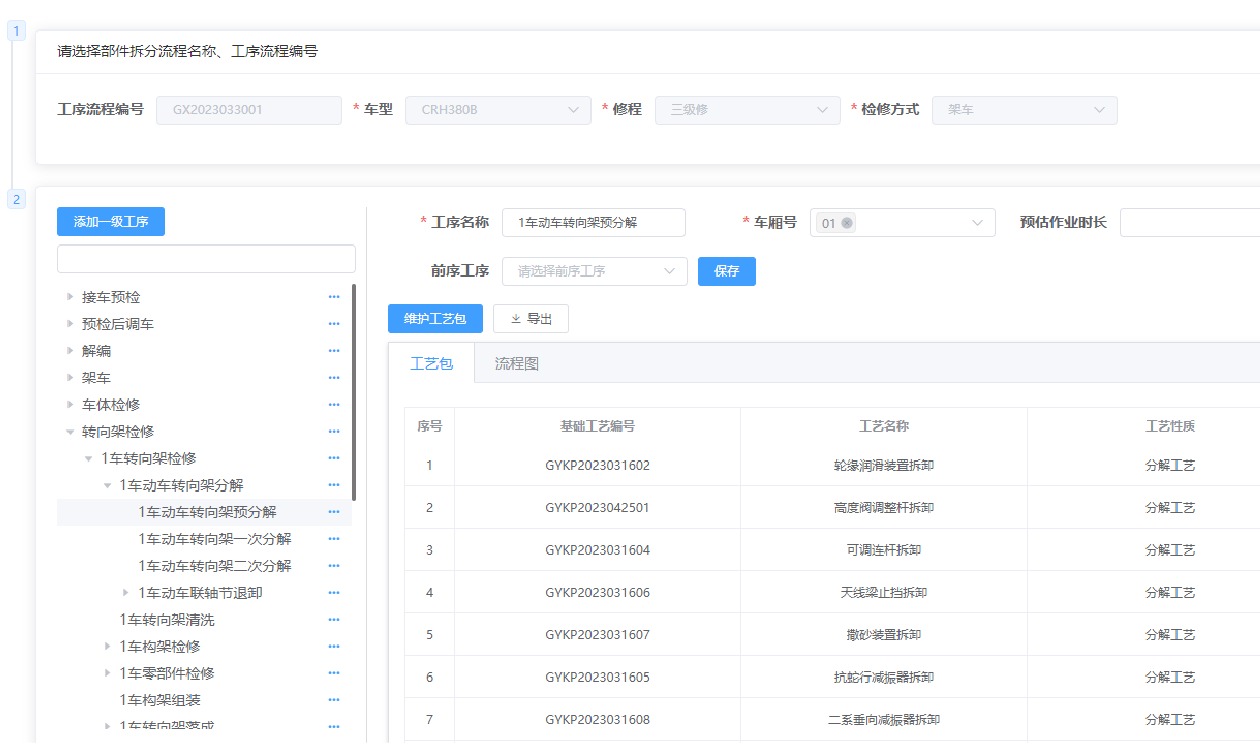Expand the 接车预检 tree node
The image size is (1260, 752).
pos(70,297)
